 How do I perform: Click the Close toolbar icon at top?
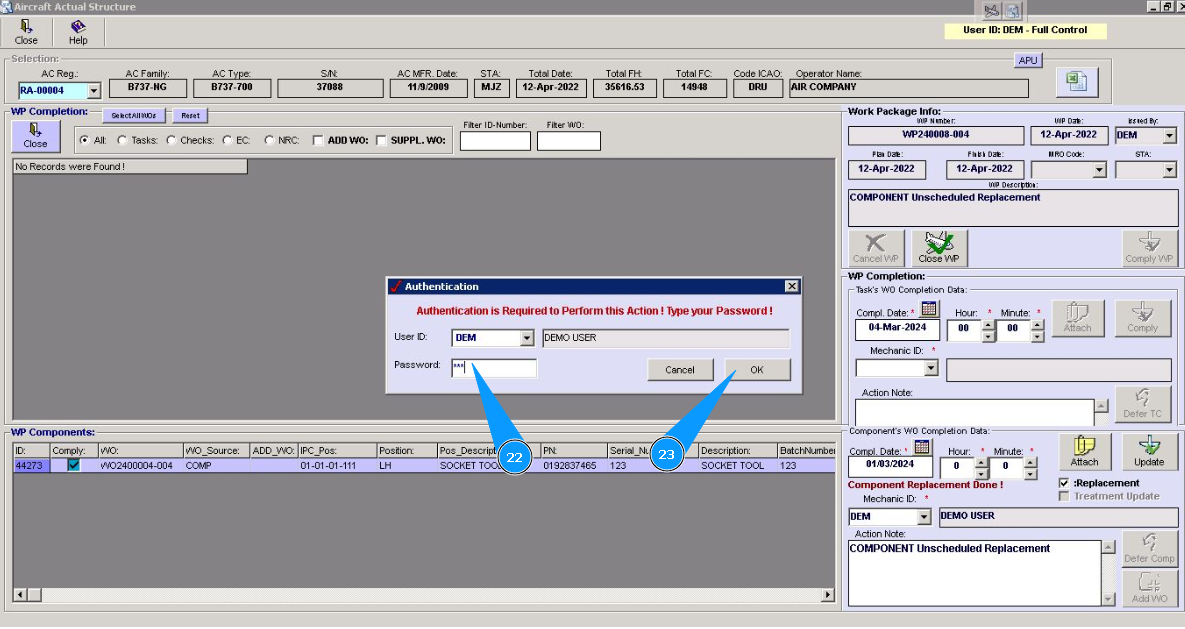[x=26, y=33]
